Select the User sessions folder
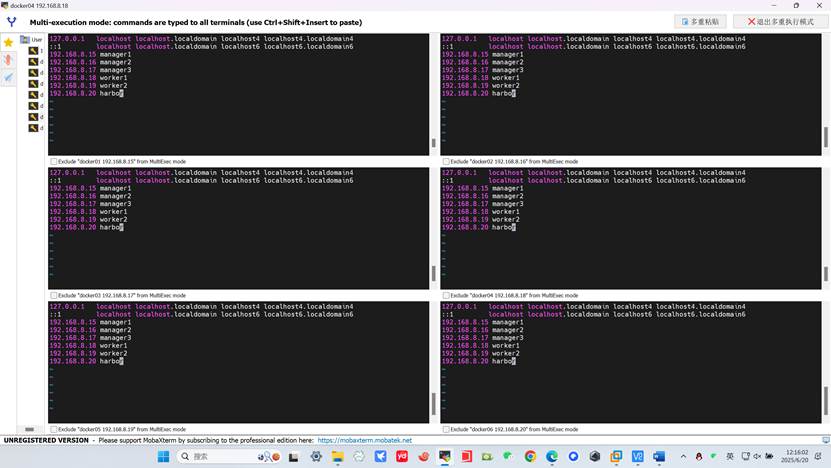 click(x=31, y=40)
